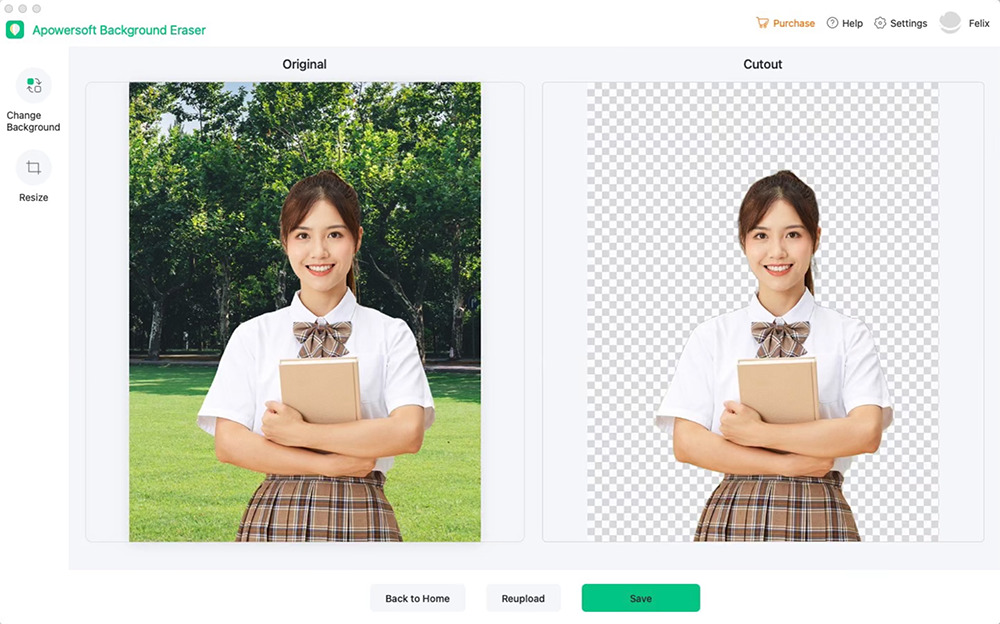
Task: Click the Original photo preview
Action: click(305, 312)
